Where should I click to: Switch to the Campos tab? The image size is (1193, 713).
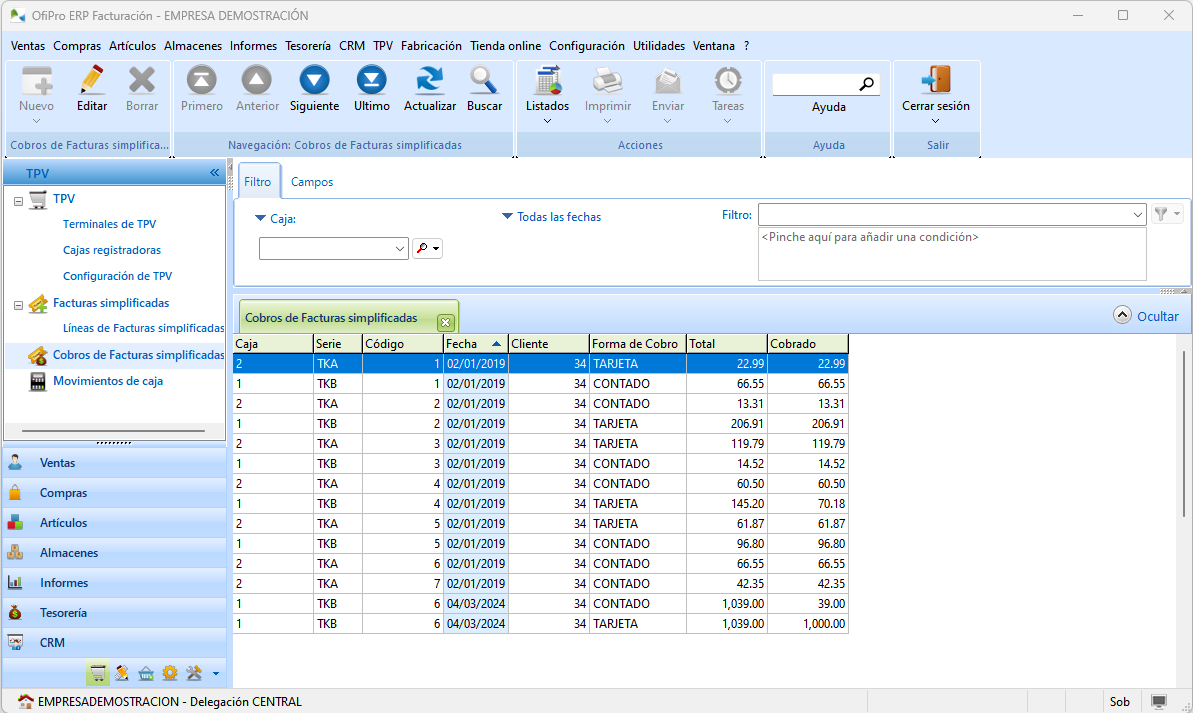point(312,182)
